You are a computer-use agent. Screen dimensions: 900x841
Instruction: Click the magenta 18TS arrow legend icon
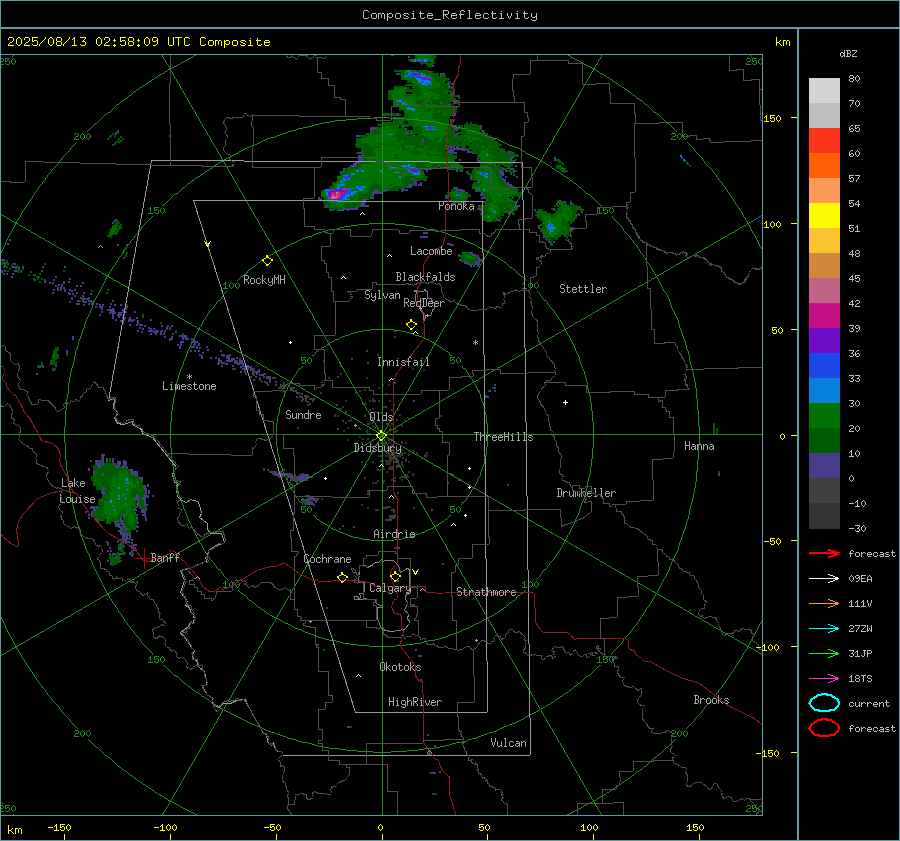pos(824,679)
